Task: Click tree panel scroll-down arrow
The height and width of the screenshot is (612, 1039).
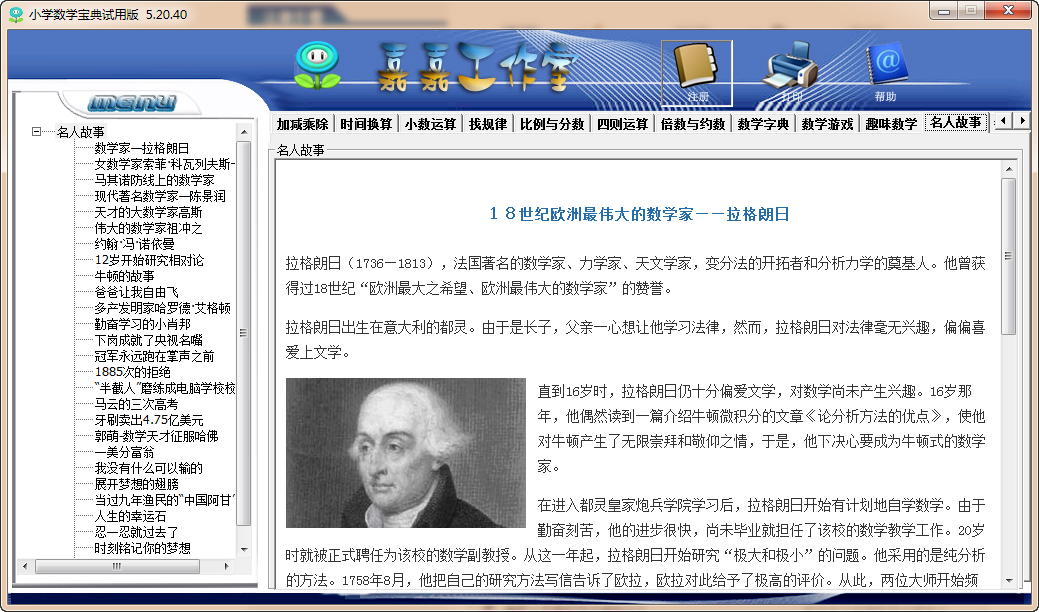Action: click(244, 550)
